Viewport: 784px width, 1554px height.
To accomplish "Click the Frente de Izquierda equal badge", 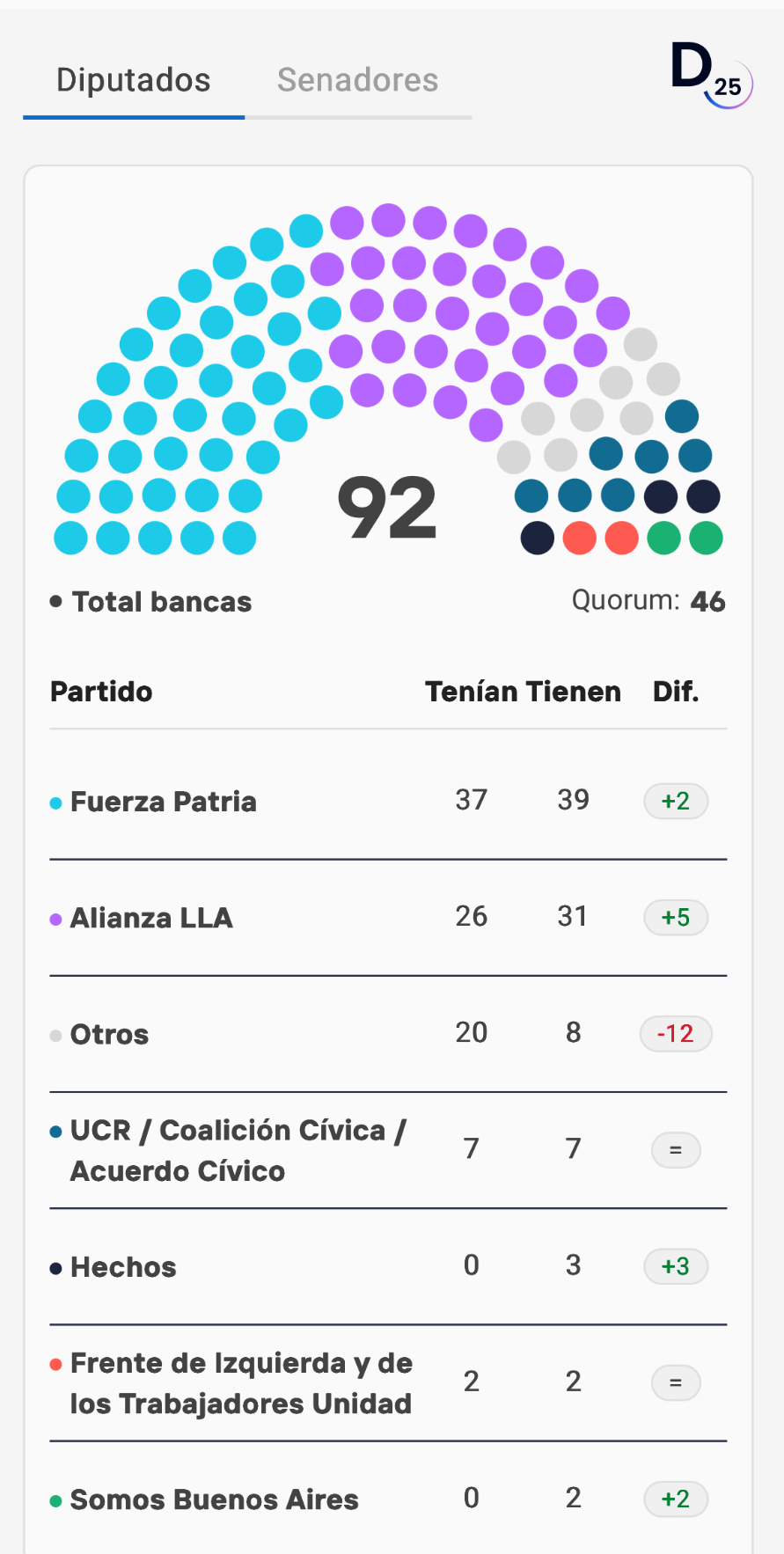I will (x=676, y=1382).
